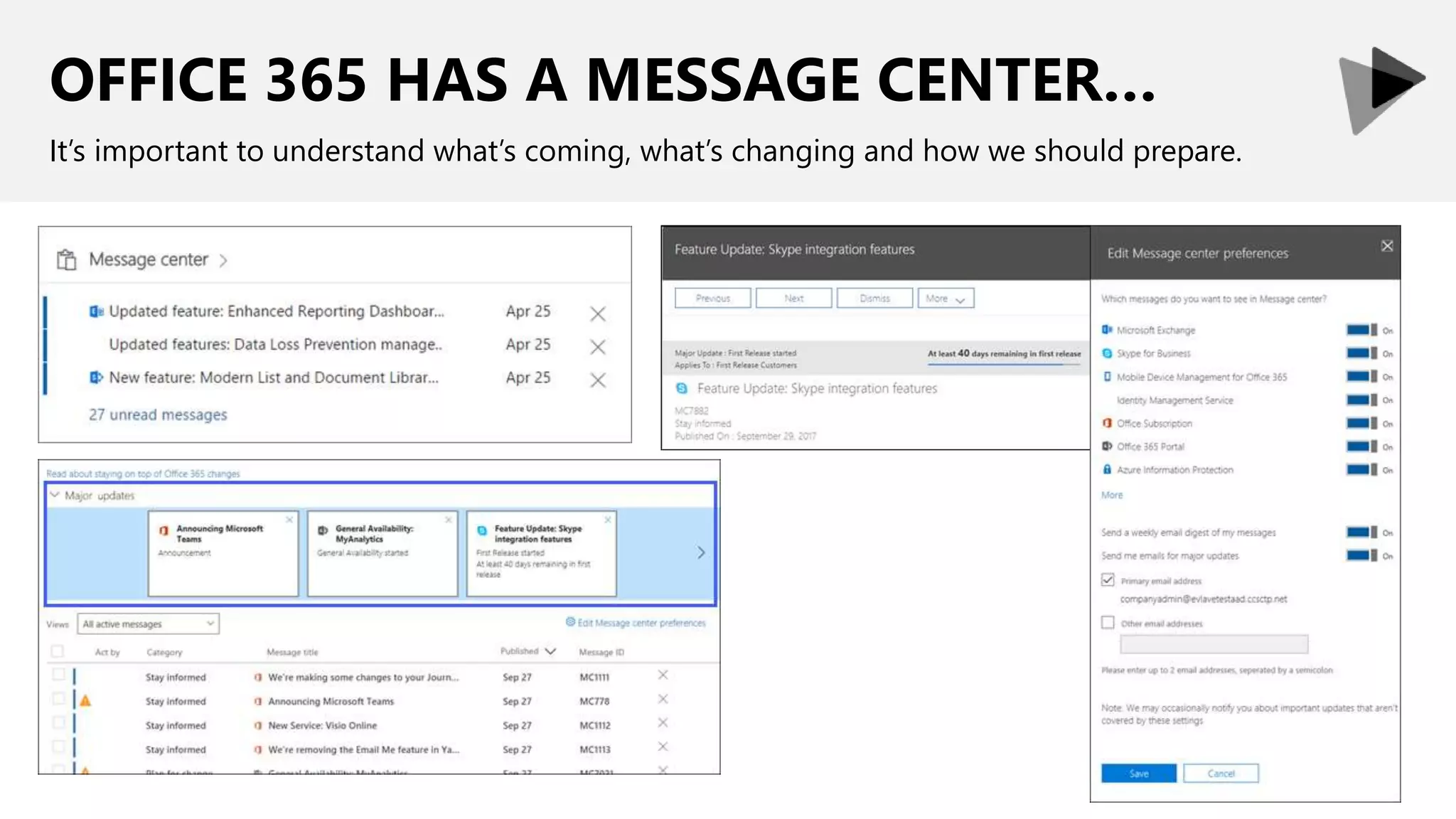Click the Exchange icon beside Enhanced Reporting
The width and height of the screenshot is (1456, 819).
tap(96, 311)
